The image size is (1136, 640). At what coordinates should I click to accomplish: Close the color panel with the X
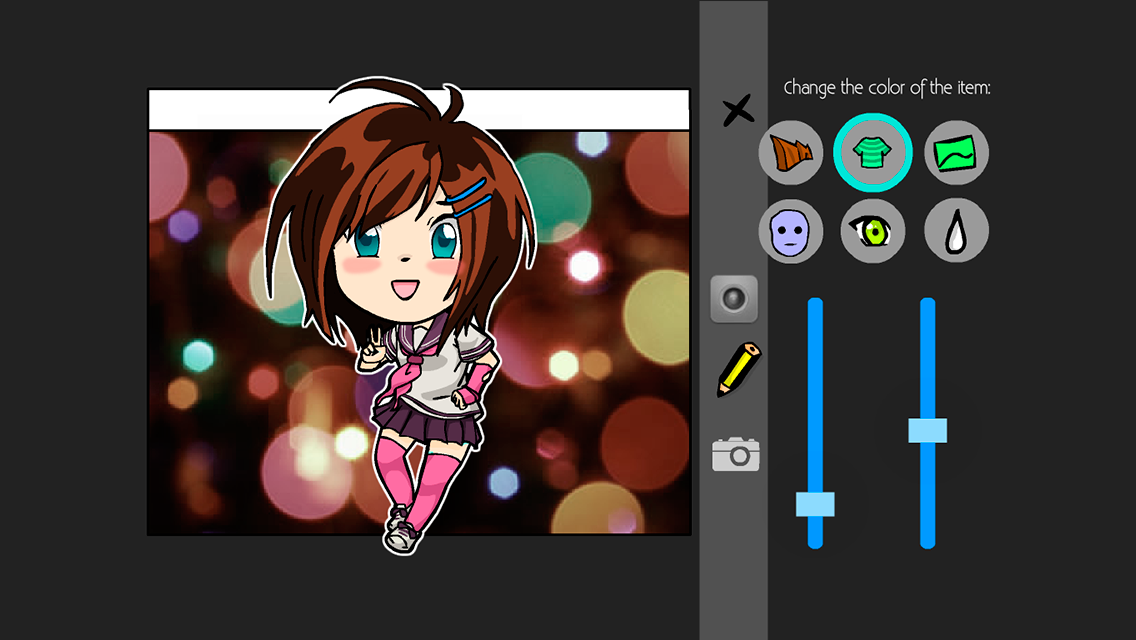pyautogui.click(x=738, y=111)
